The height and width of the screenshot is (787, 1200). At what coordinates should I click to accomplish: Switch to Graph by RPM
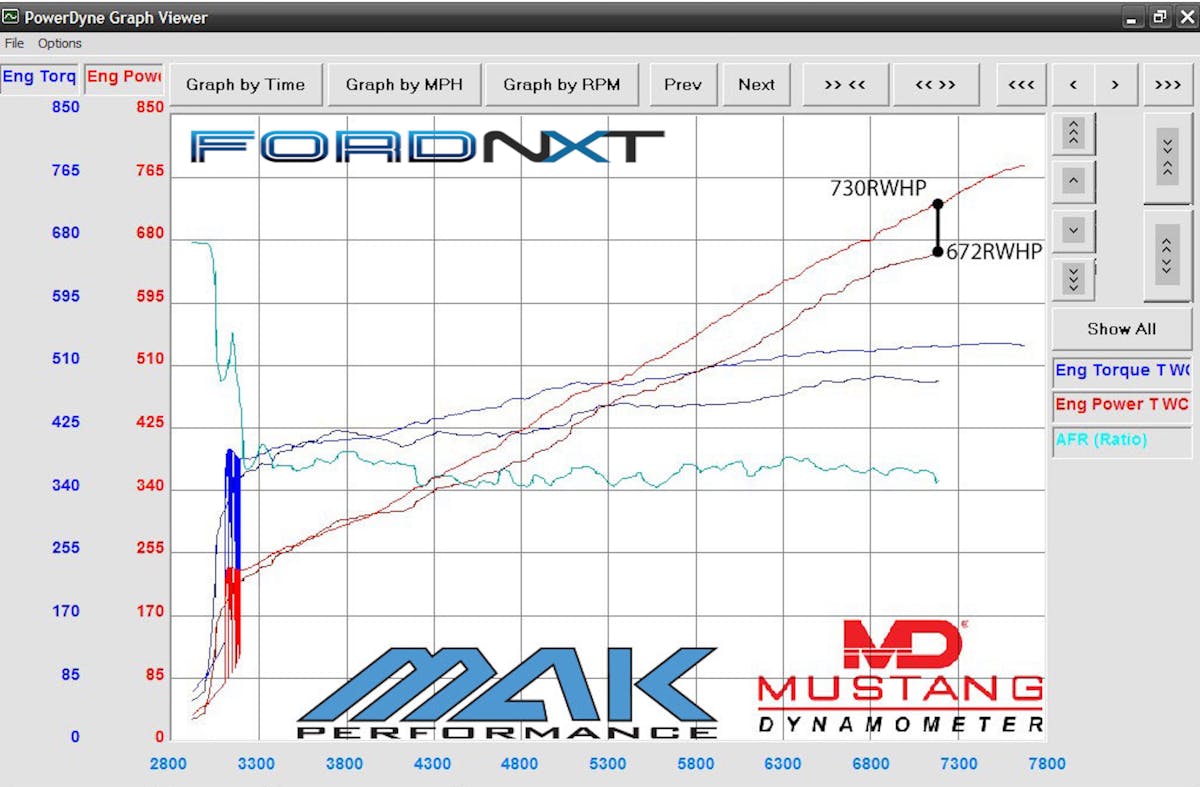[x=561, y=85]
